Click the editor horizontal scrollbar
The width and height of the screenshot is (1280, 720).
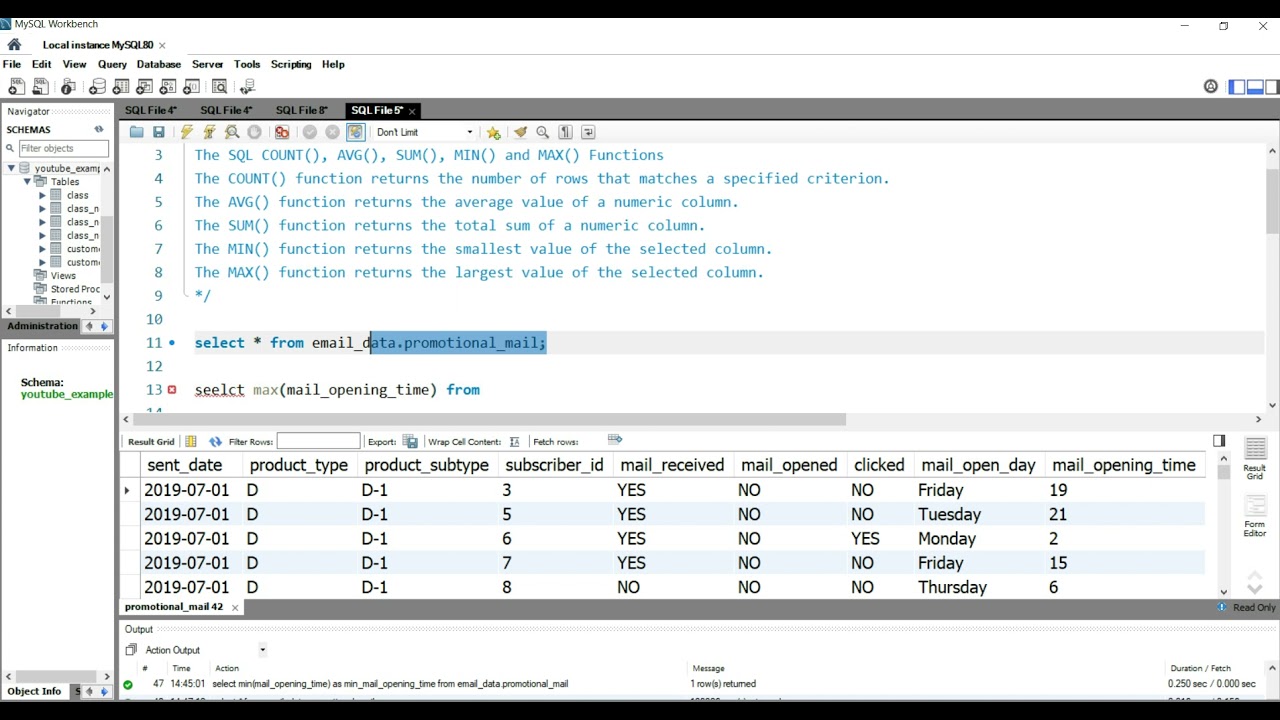click(490, 419)
